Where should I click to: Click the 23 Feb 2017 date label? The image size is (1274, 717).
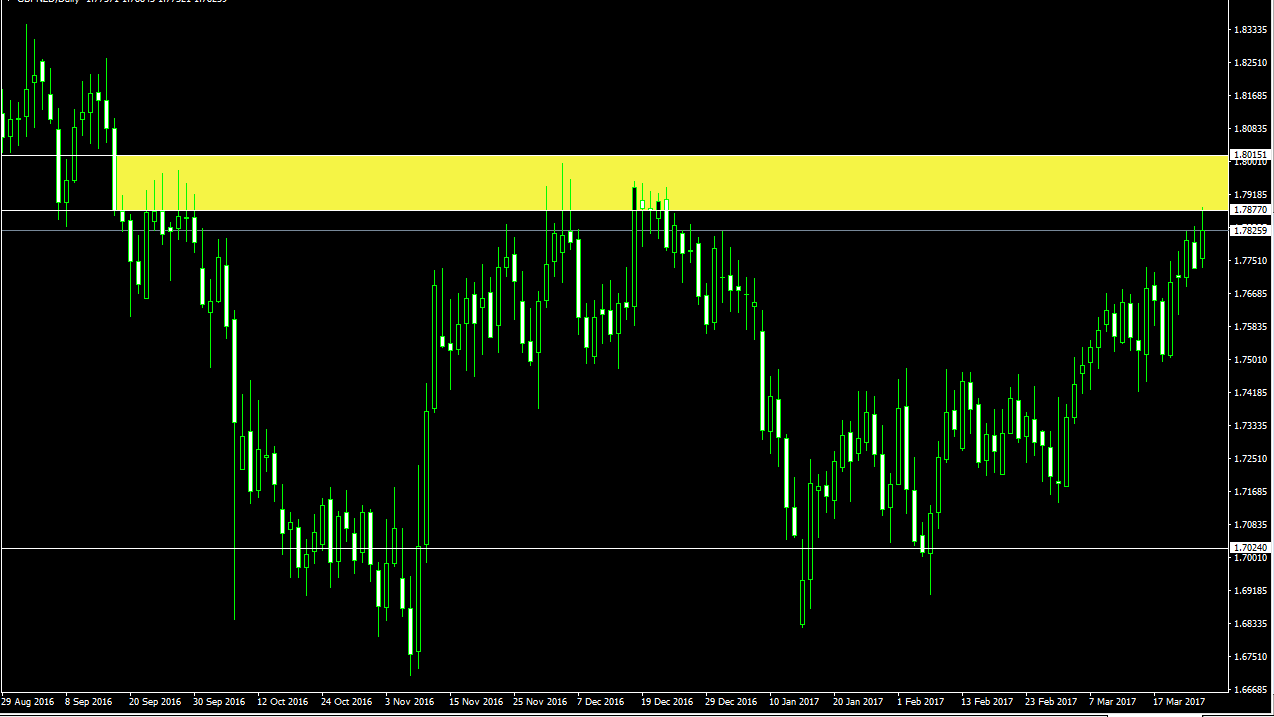point(1051,702)
